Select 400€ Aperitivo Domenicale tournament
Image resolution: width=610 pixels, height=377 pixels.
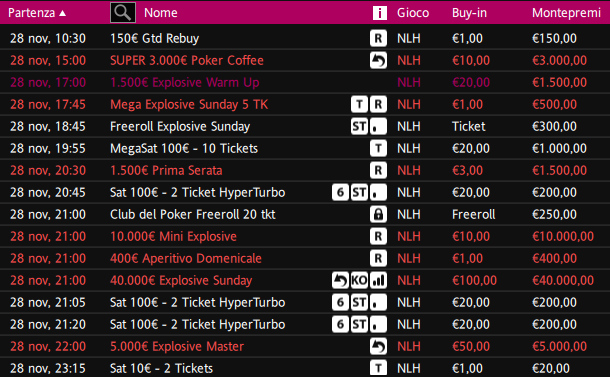(305, 258)
